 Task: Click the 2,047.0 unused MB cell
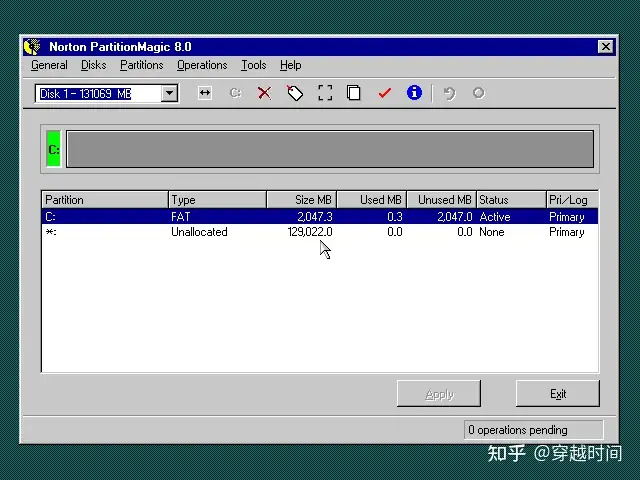point(455,217)
